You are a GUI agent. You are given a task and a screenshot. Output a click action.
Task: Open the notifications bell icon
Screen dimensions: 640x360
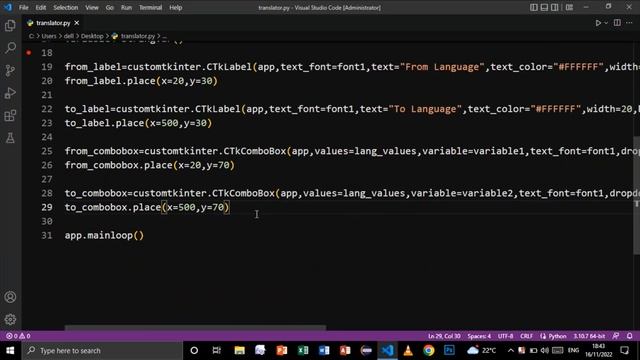click(x=629, y=336)
